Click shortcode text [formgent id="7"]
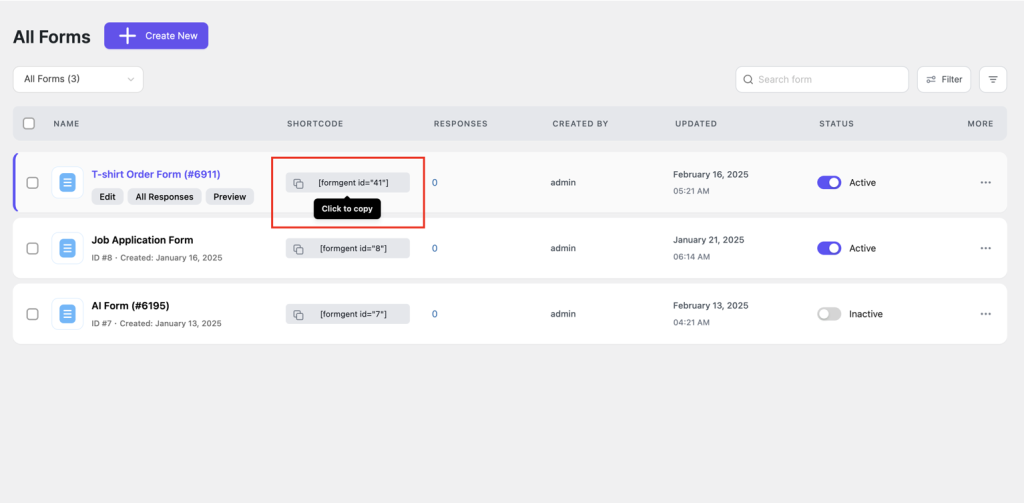The width and height of the screenshot is (1024, 503). [353, 314]
